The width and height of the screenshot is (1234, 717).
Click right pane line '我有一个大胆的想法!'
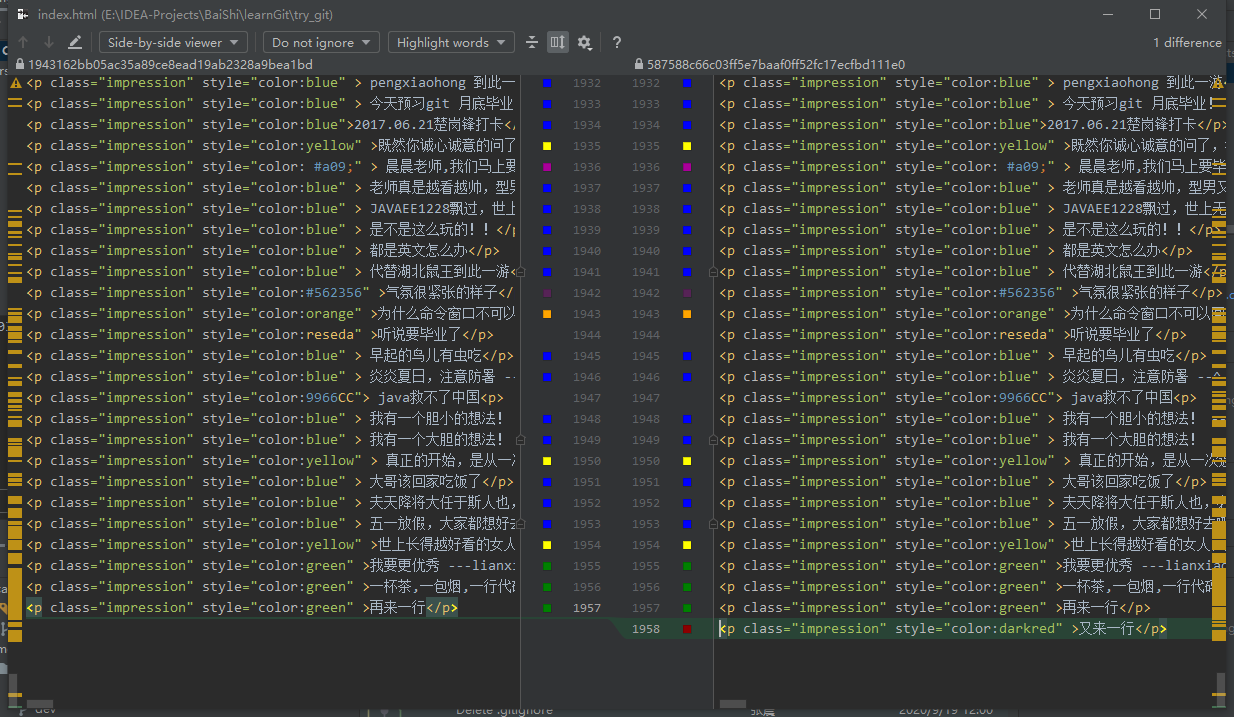957,440
